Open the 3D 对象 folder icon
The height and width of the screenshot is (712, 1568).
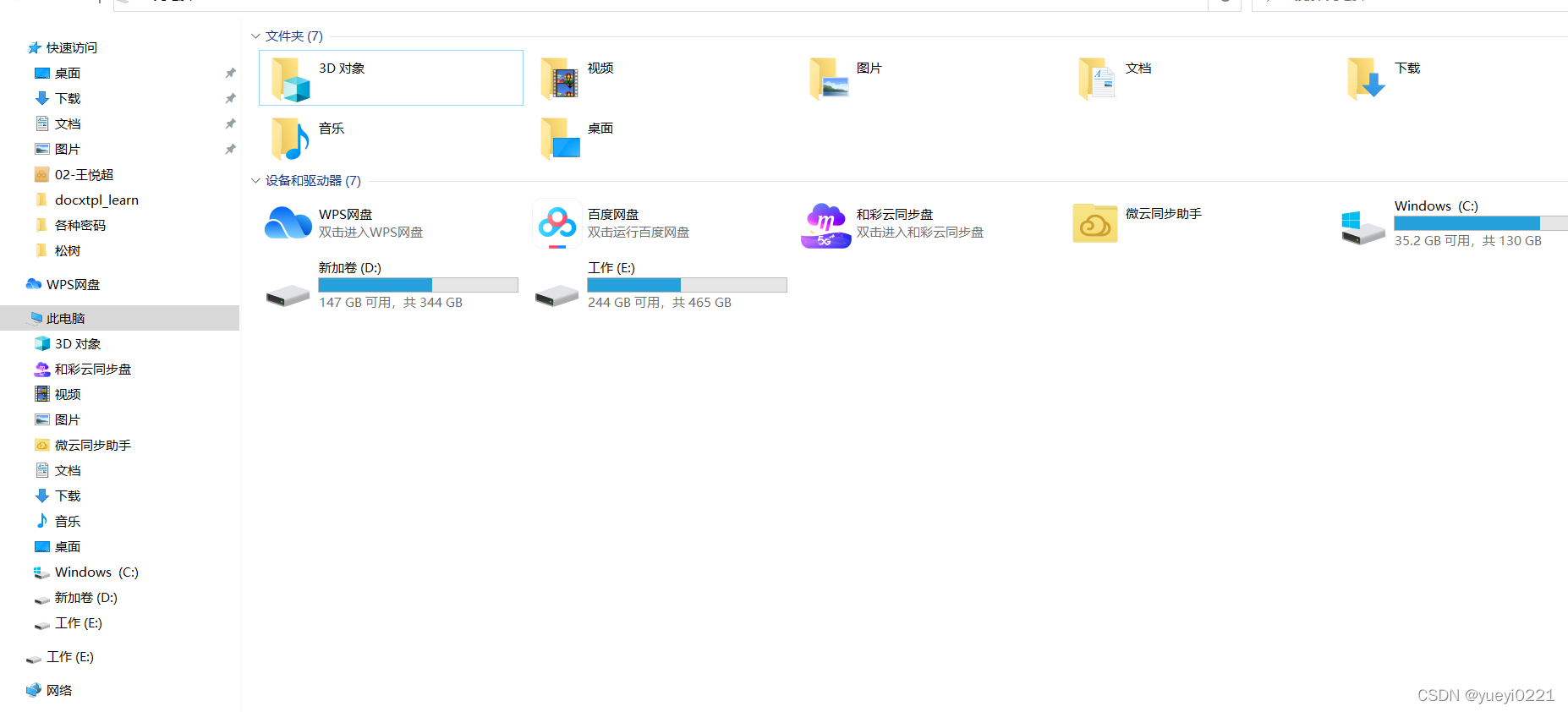coord(291,79)
